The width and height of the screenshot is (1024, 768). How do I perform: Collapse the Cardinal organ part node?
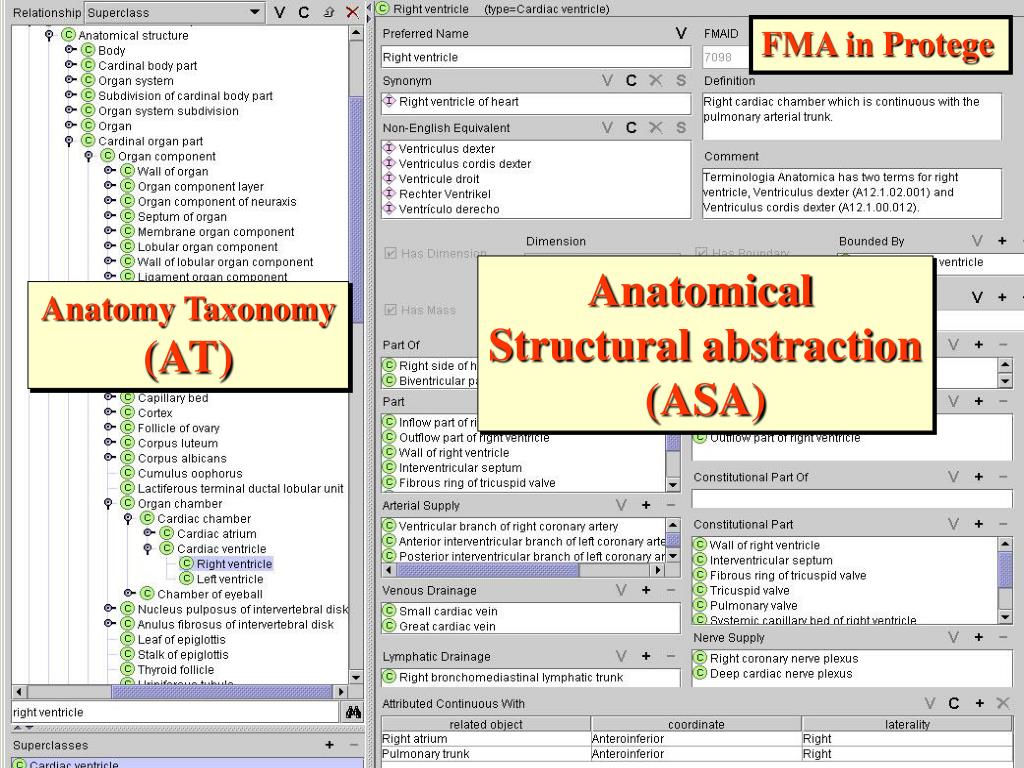click(69, 141)
